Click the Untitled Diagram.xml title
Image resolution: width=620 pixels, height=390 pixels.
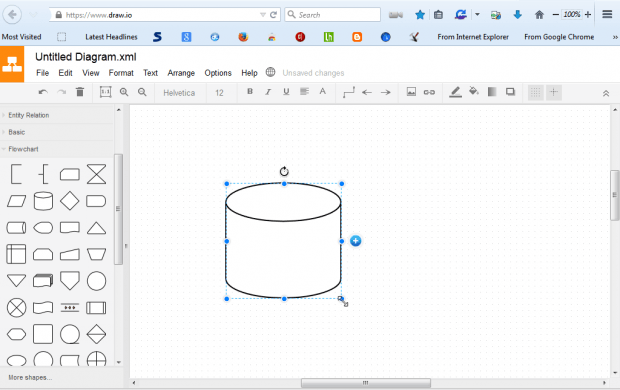tap(86, 57)
